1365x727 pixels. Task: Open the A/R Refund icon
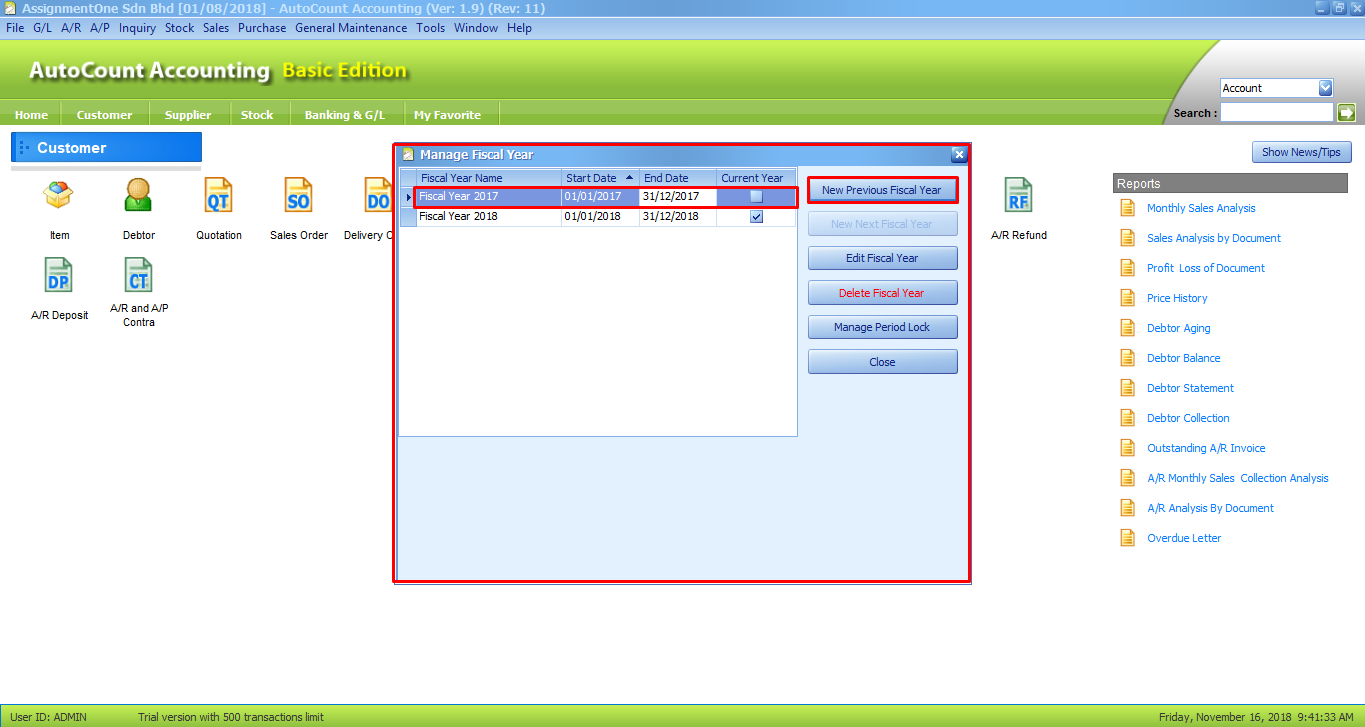click(1018, 195)
